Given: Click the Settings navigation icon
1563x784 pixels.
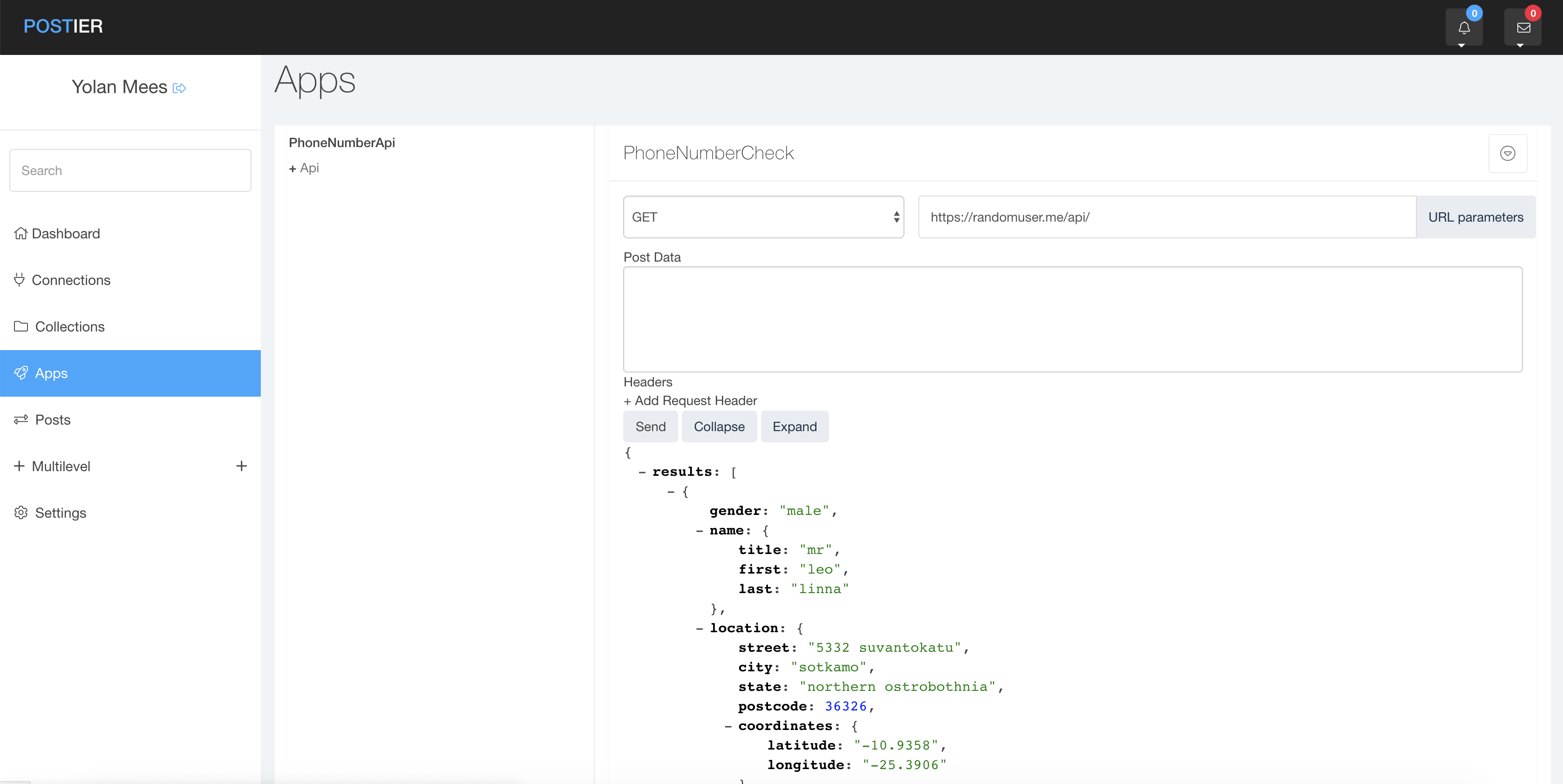Looking at the screenshot, I should point(21,512).
